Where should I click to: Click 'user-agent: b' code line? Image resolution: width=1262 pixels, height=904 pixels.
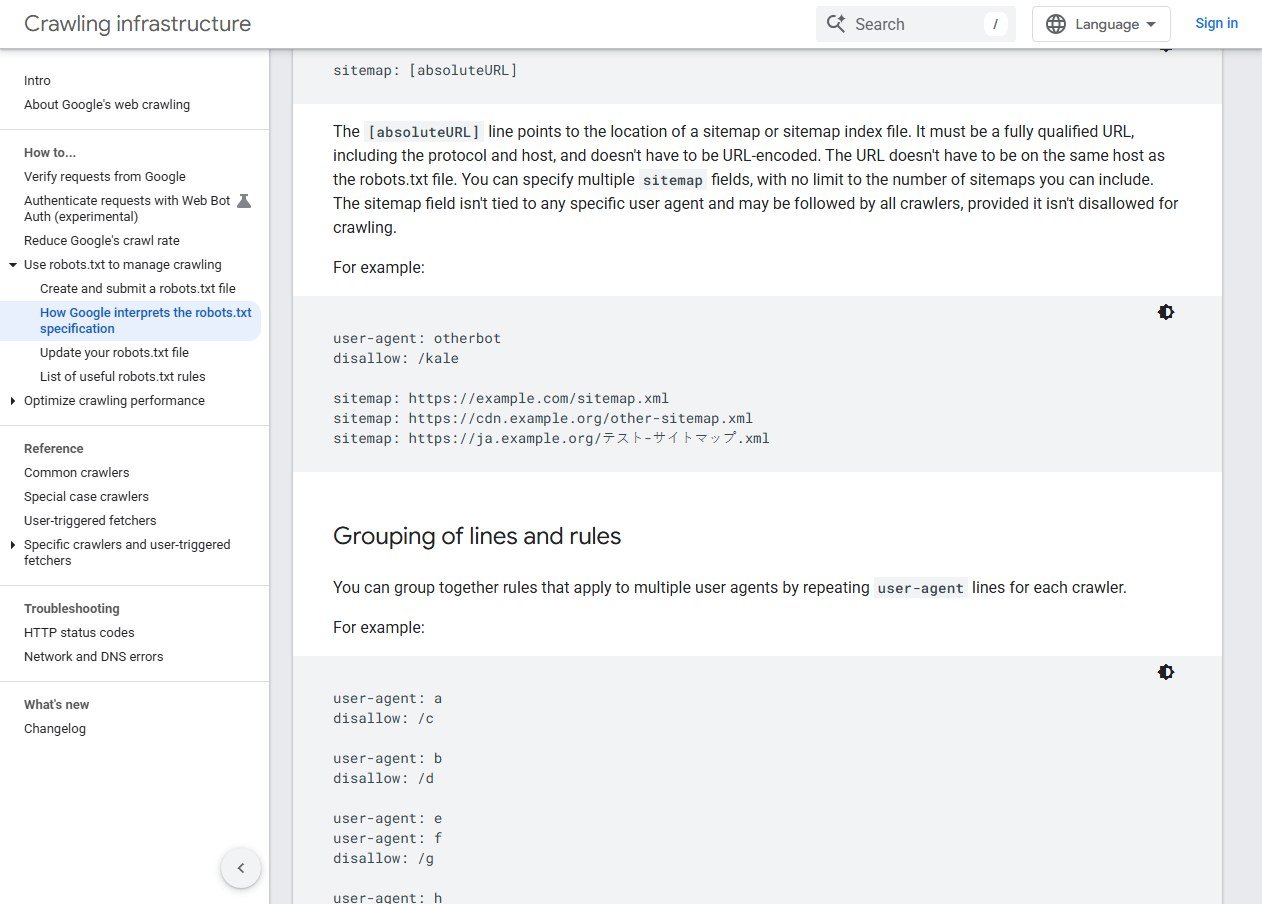(x=388, y=758)
